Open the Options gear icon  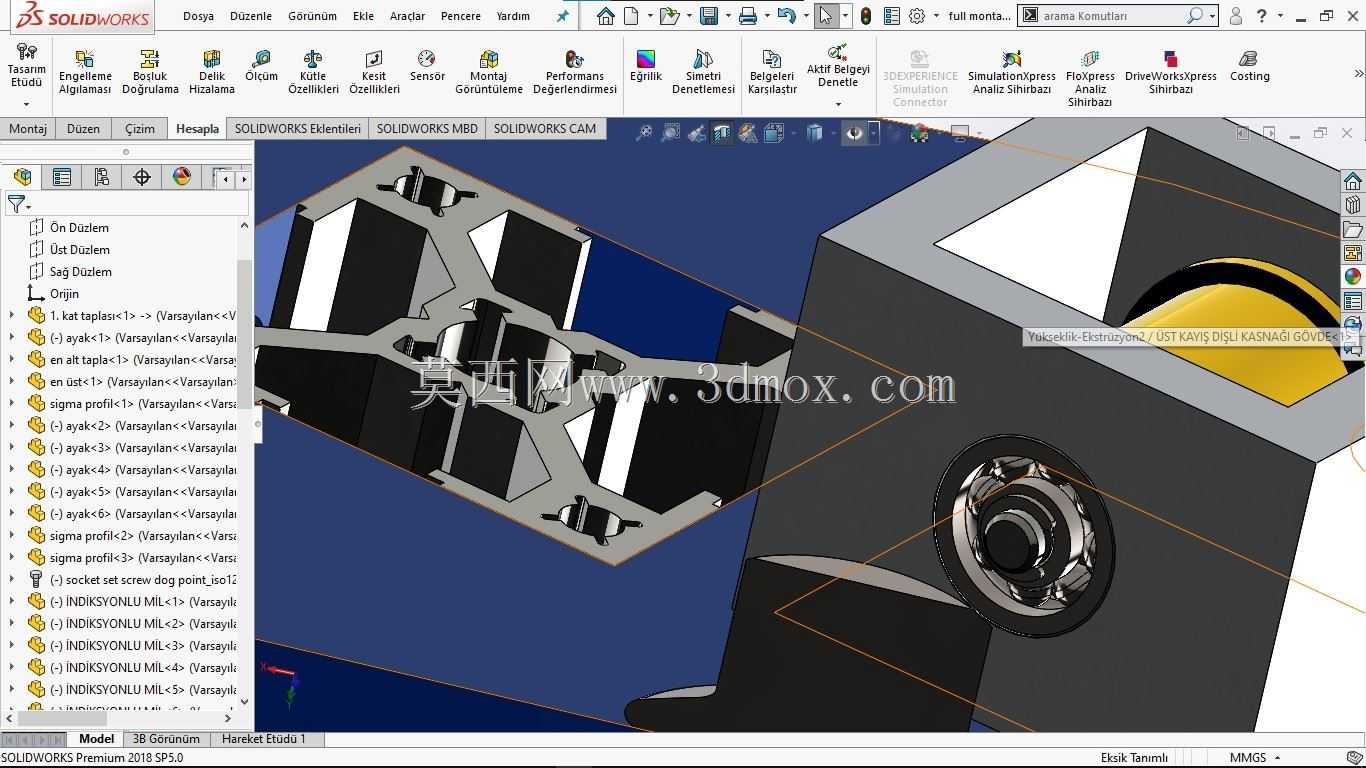916,16
